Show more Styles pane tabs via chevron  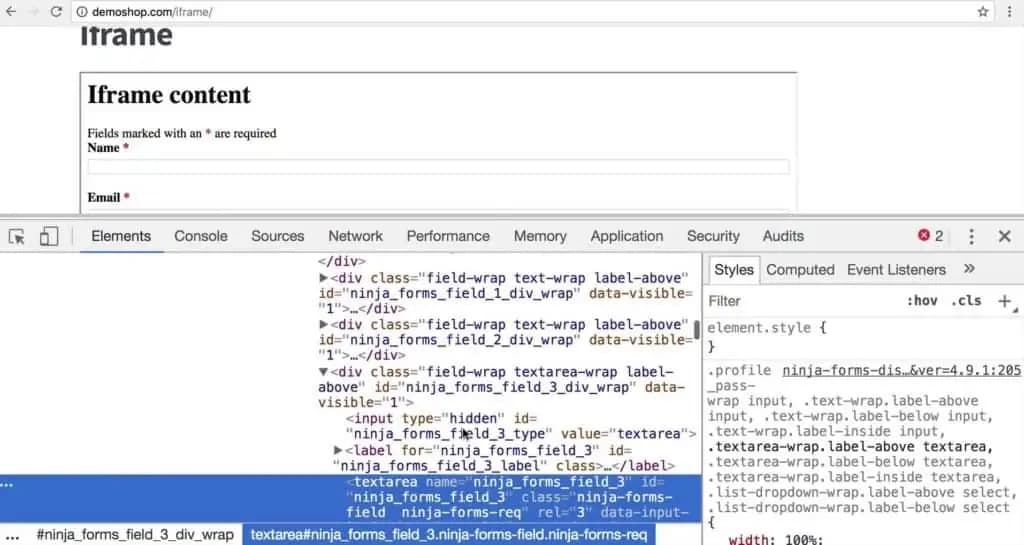(x=969, y=269)
